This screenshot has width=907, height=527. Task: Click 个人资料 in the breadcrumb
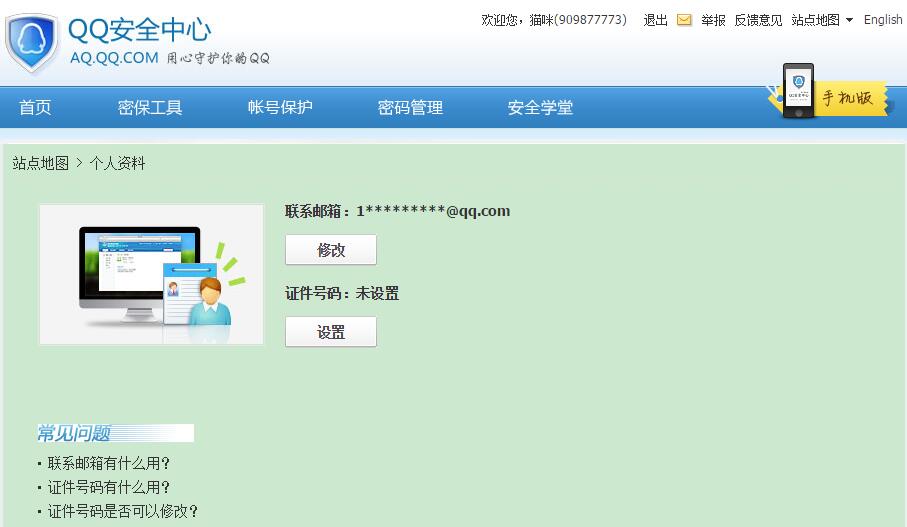click(117, 163)
